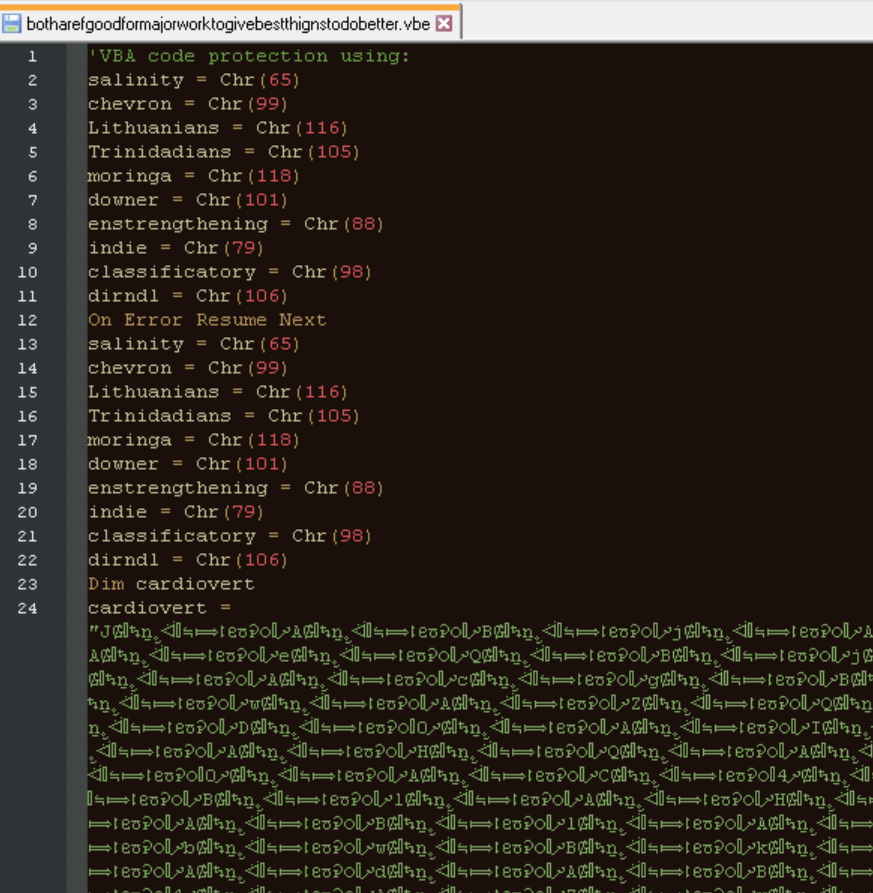Click line number 12 in the gutter
Viewport: 873px width, 893px height.
(27, 320)
